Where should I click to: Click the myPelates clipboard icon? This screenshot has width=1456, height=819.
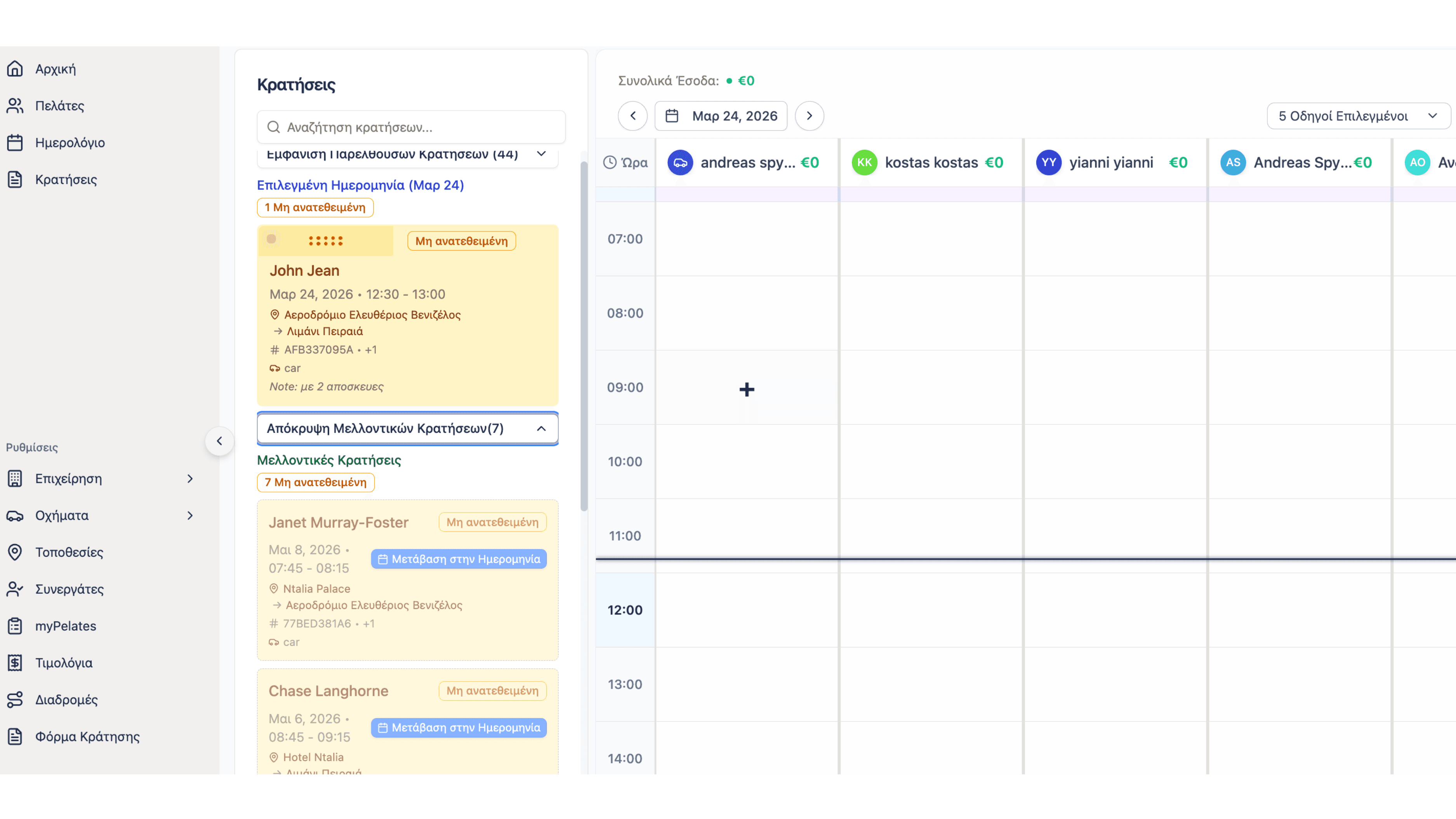click(15, 626)
